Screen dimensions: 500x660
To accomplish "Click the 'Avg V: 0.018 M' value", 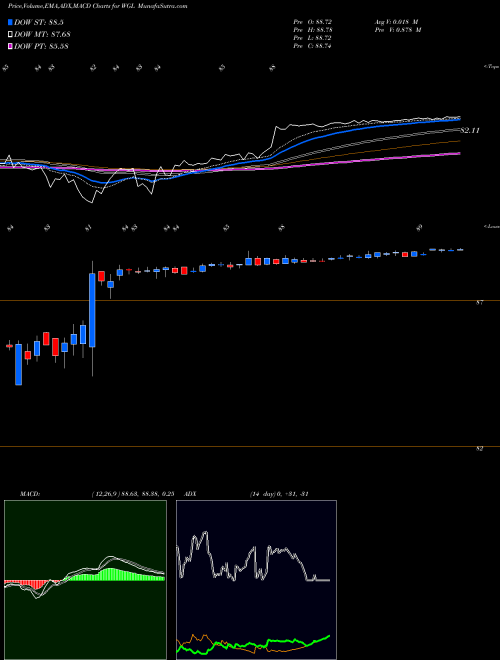I will tap(396, 21).
